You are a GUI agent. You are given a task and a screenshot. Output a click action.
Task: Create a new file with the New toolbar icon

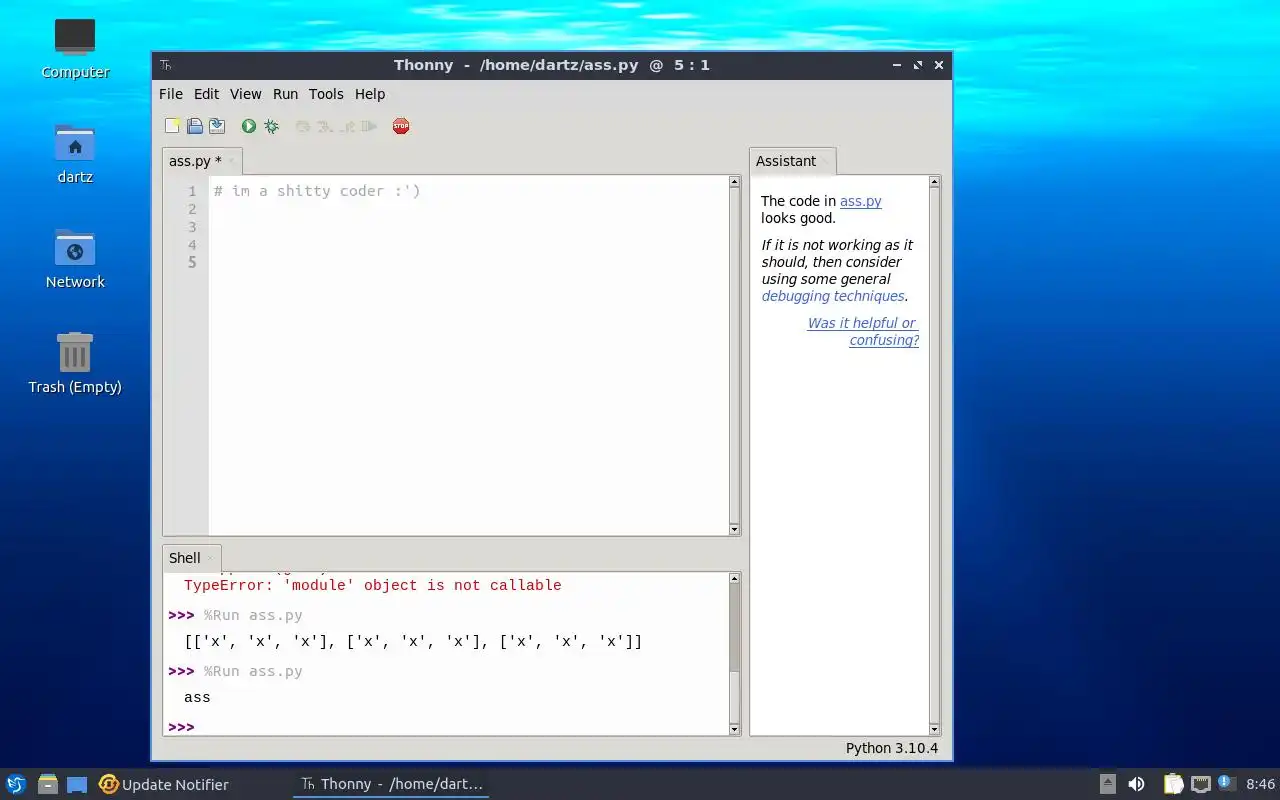[x=173, y=126]
